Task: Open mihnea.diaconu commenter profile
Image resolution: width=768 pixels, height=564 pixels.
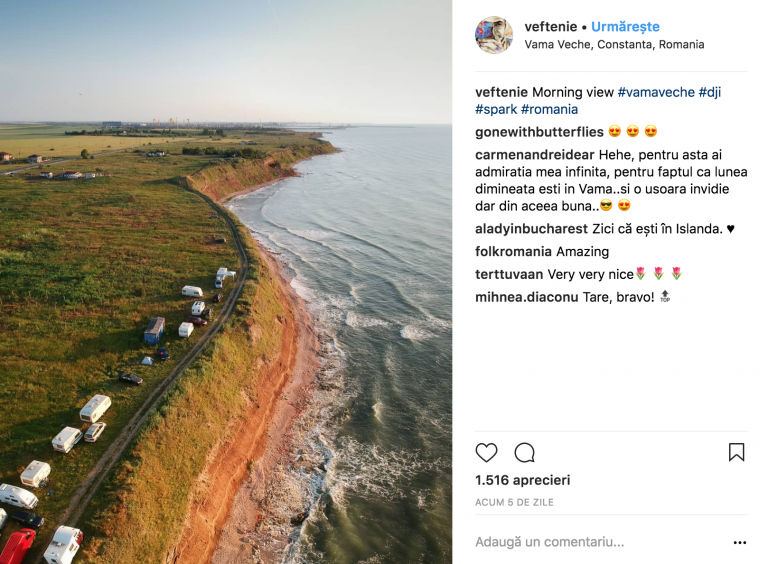Action: [527, 297]
